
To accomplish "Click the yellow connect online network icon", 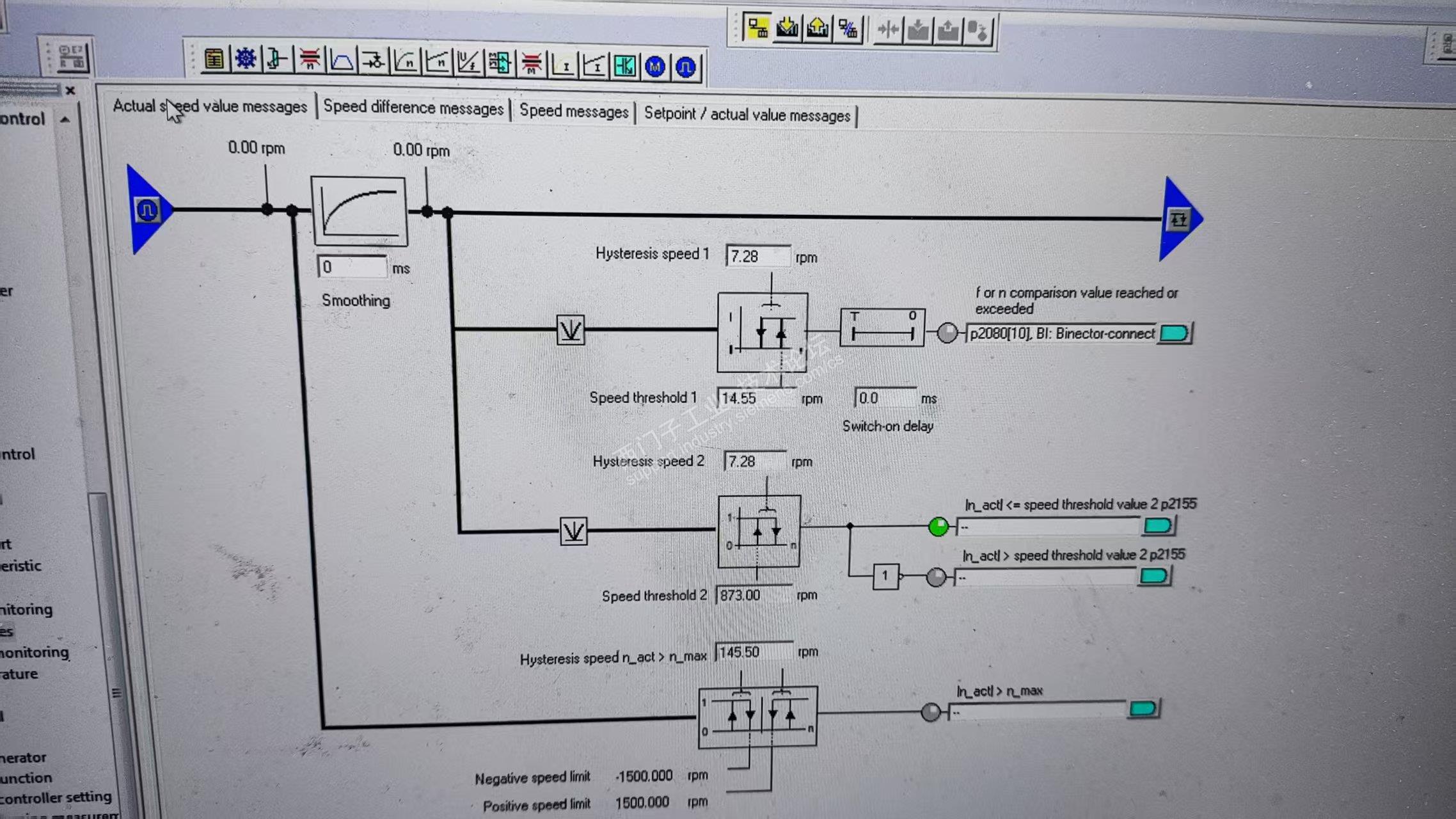I will click(757, 28).
